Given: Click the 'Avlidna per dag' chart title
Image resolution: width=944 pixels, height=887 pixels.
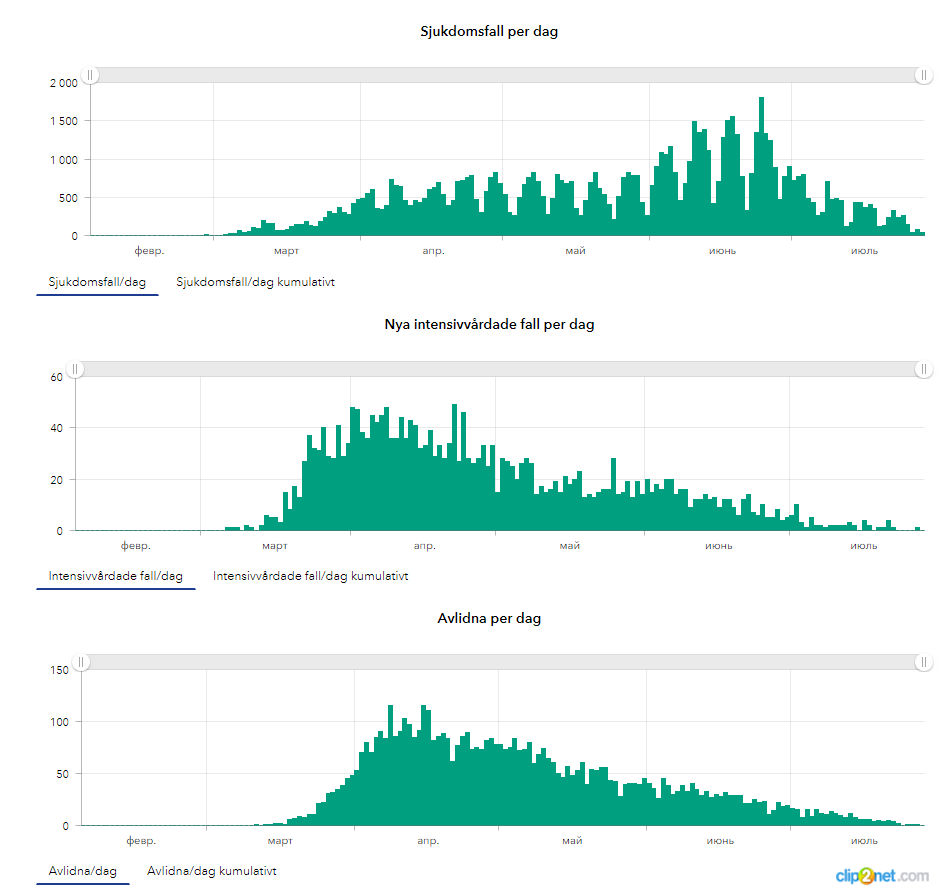Looking at the screenshot, I should (x=489, y=618).
